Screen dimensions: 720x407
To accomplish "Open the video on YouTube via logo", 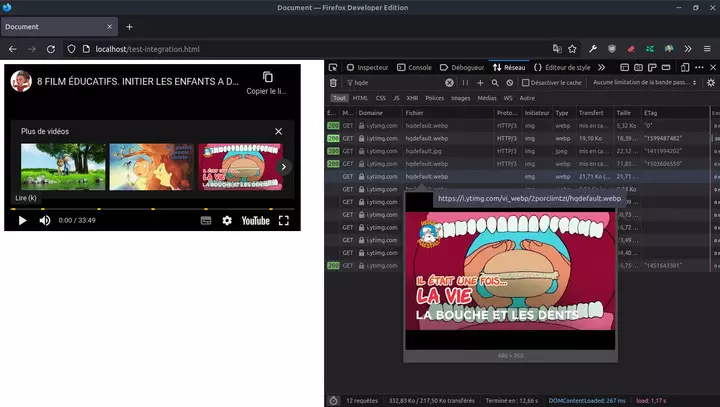I will click(x=255, y=220).
